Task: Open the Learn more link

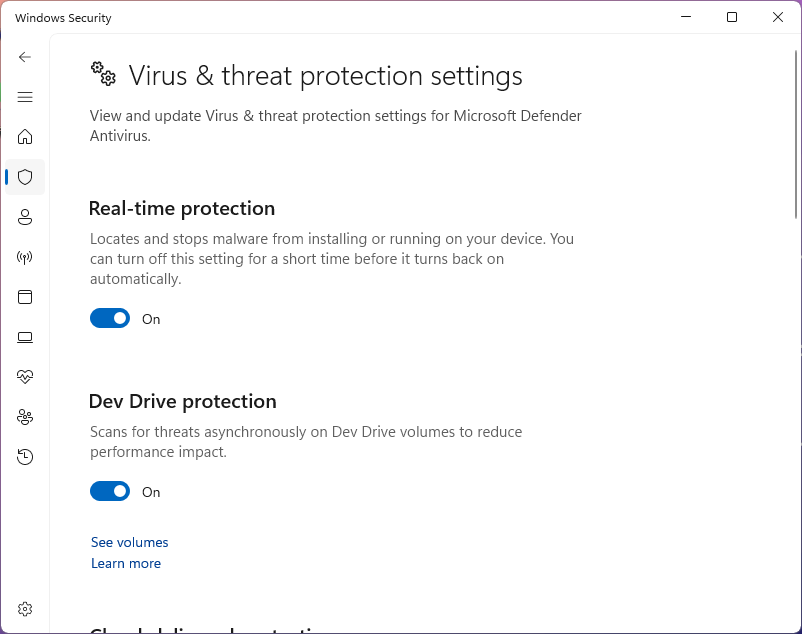Action: pyautogui.click(x=126, y=564)
